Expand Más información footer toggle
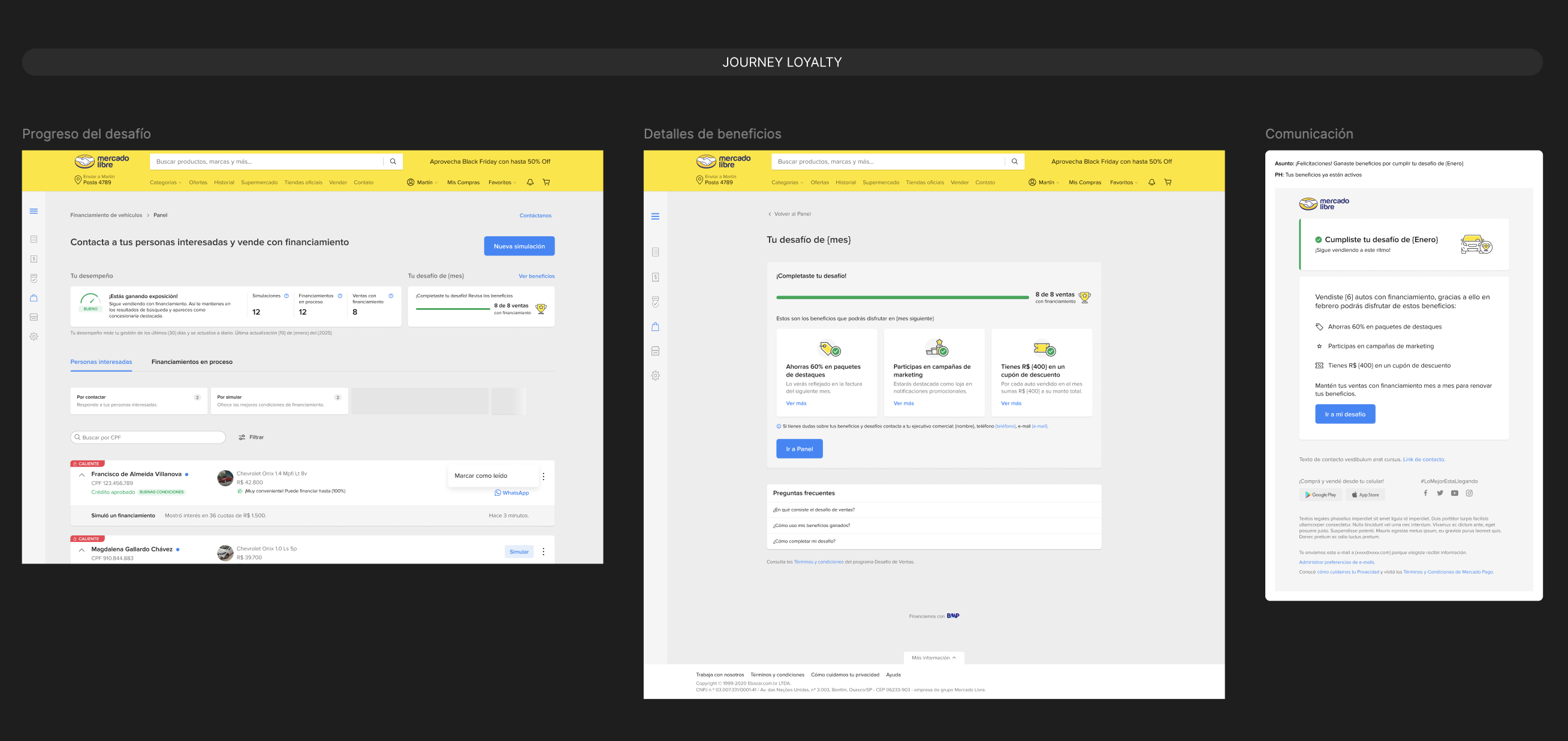The image size is (1568, 741). tap(934, 658)
